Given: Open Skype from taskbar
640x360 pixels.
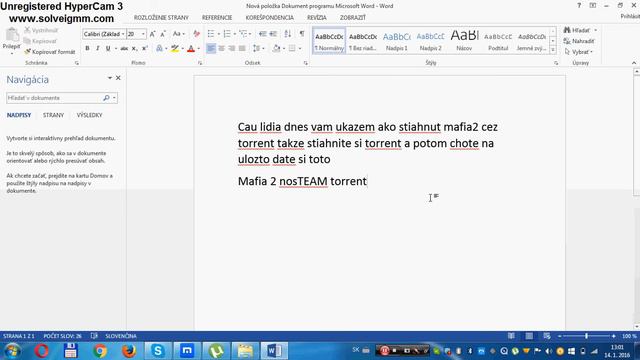Looking at the screenshot, I should point(158,351).
